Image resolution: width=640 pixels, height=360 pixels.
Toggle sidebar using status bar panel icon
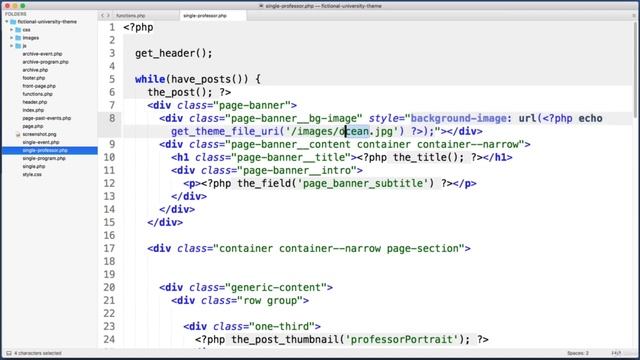click(x=9, y=353)
